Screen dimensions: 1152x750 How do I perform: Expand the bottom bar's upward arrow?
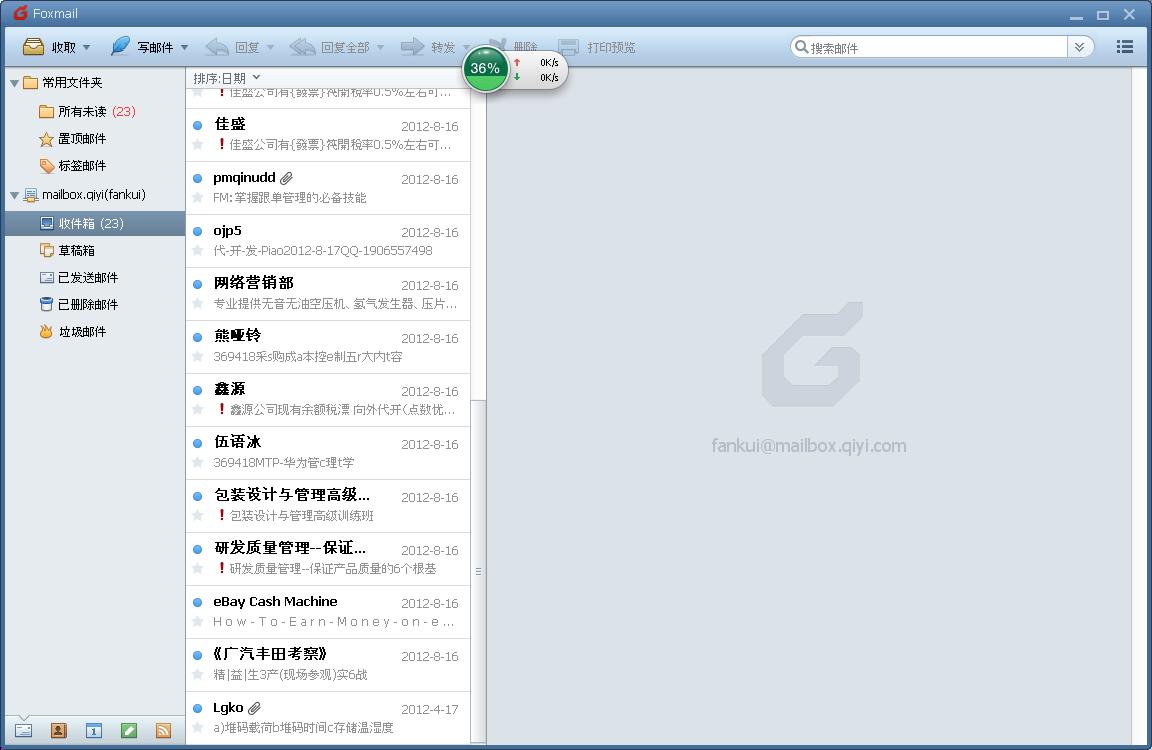[x=24, y=718]
